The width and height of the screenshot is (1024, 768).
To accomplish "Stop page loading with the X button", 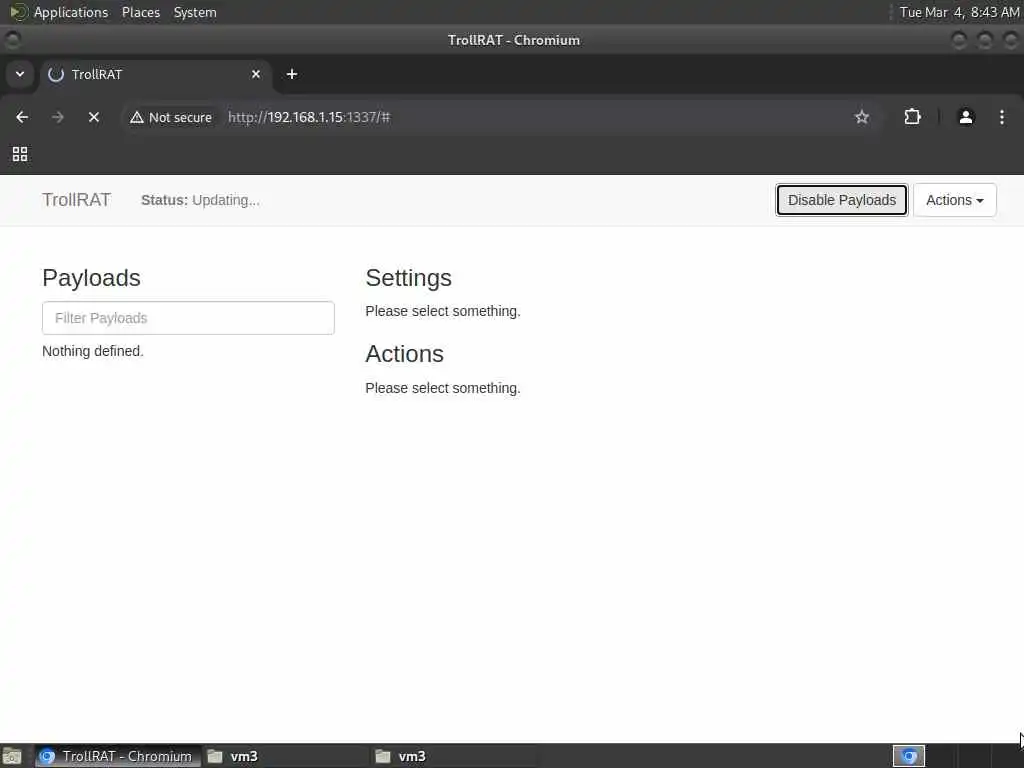I will [94, 117].
